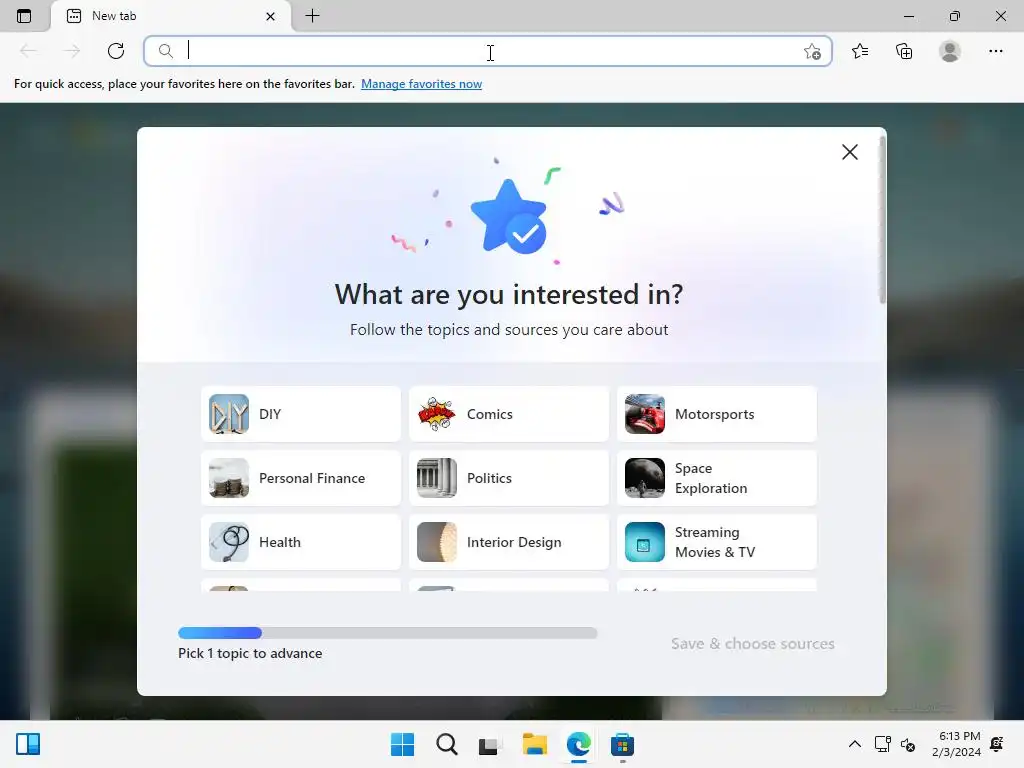Click the tab actions menu icon
This screenshot has width=1024, height=768.
pyautogui.click(x=24, y=16)
